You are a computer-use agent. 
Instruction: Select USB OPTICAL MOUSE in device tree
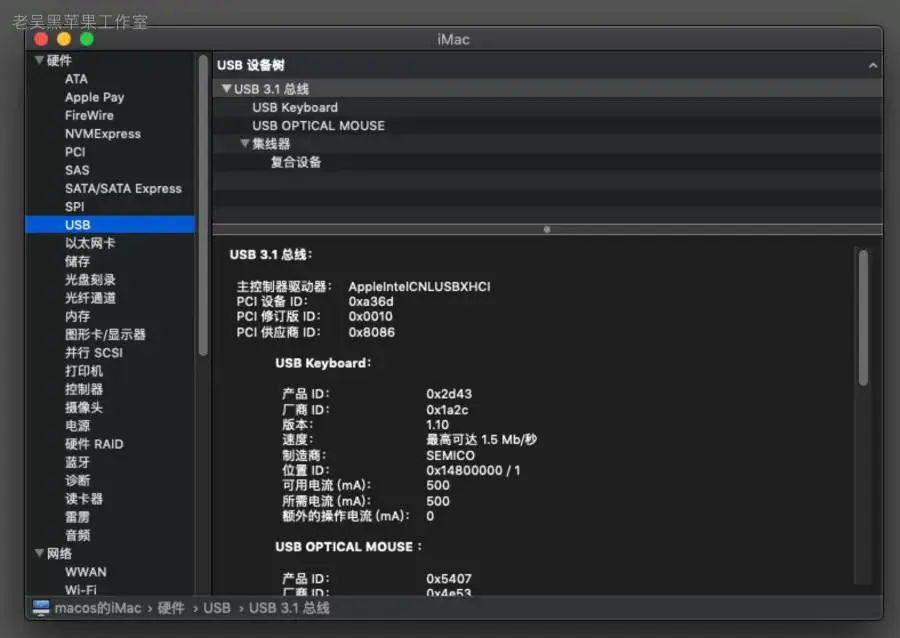click(x=319, y=126)
